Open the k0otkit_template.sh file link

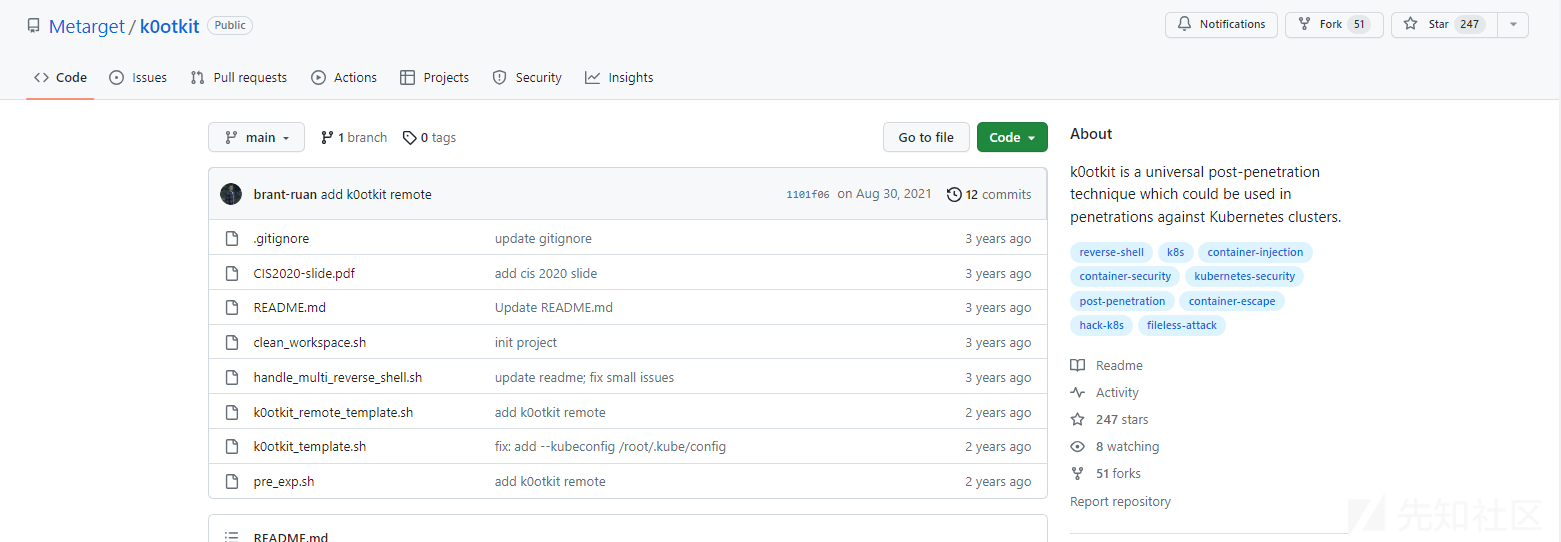pyautogui.click(x=310, y=447)
